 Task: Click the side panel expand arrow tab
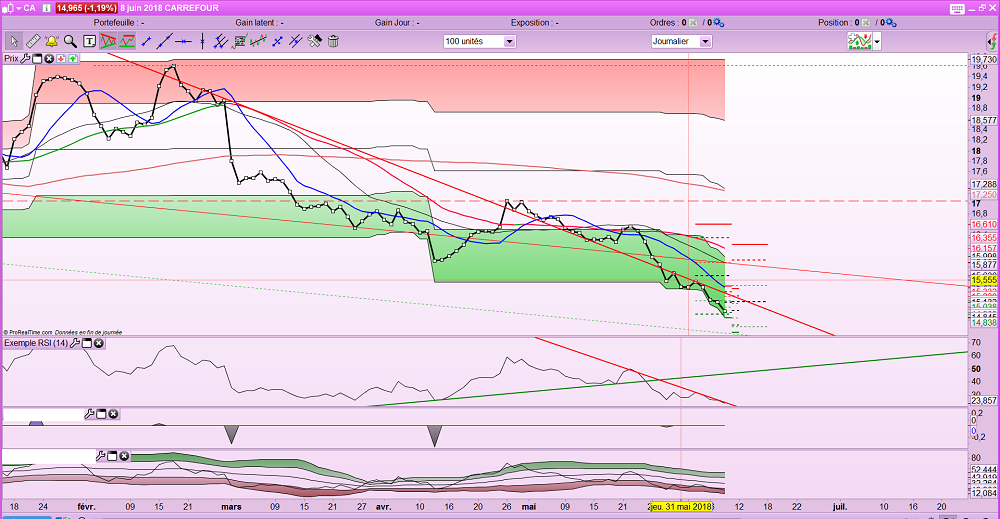[992, 42]
